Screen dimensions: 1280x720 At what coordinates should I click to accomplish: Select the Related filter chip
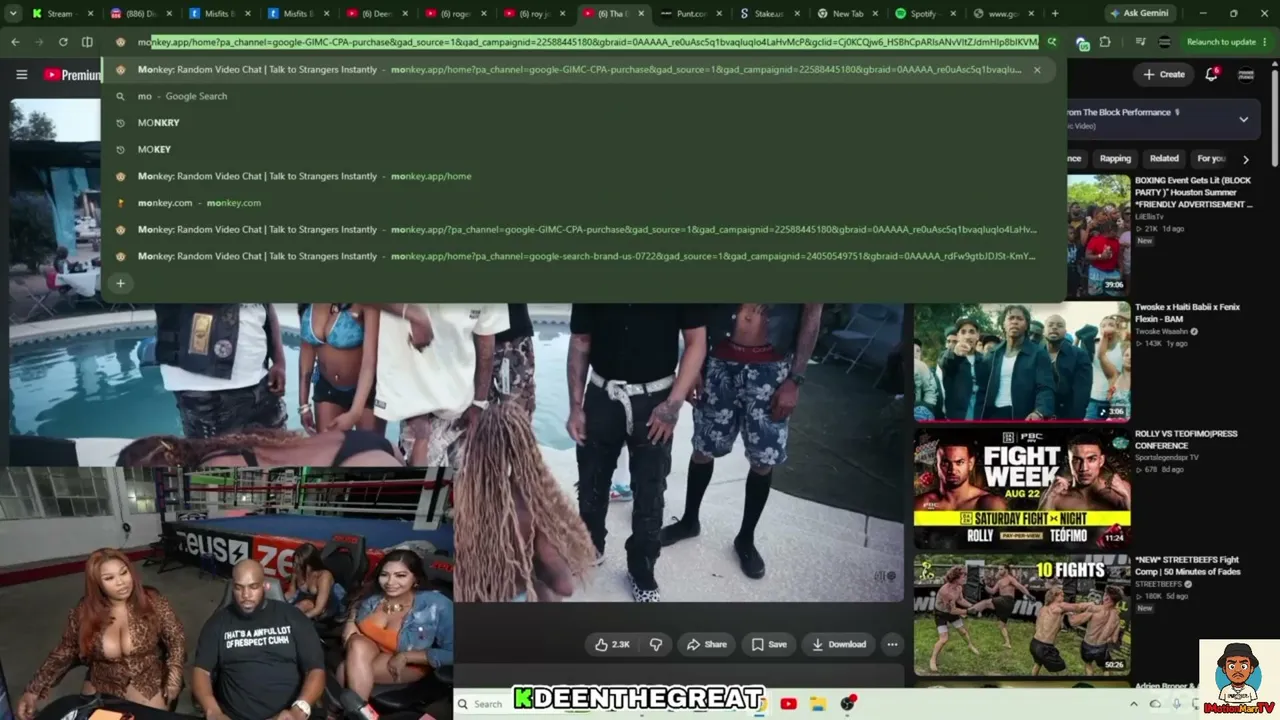coord(1164,159)
